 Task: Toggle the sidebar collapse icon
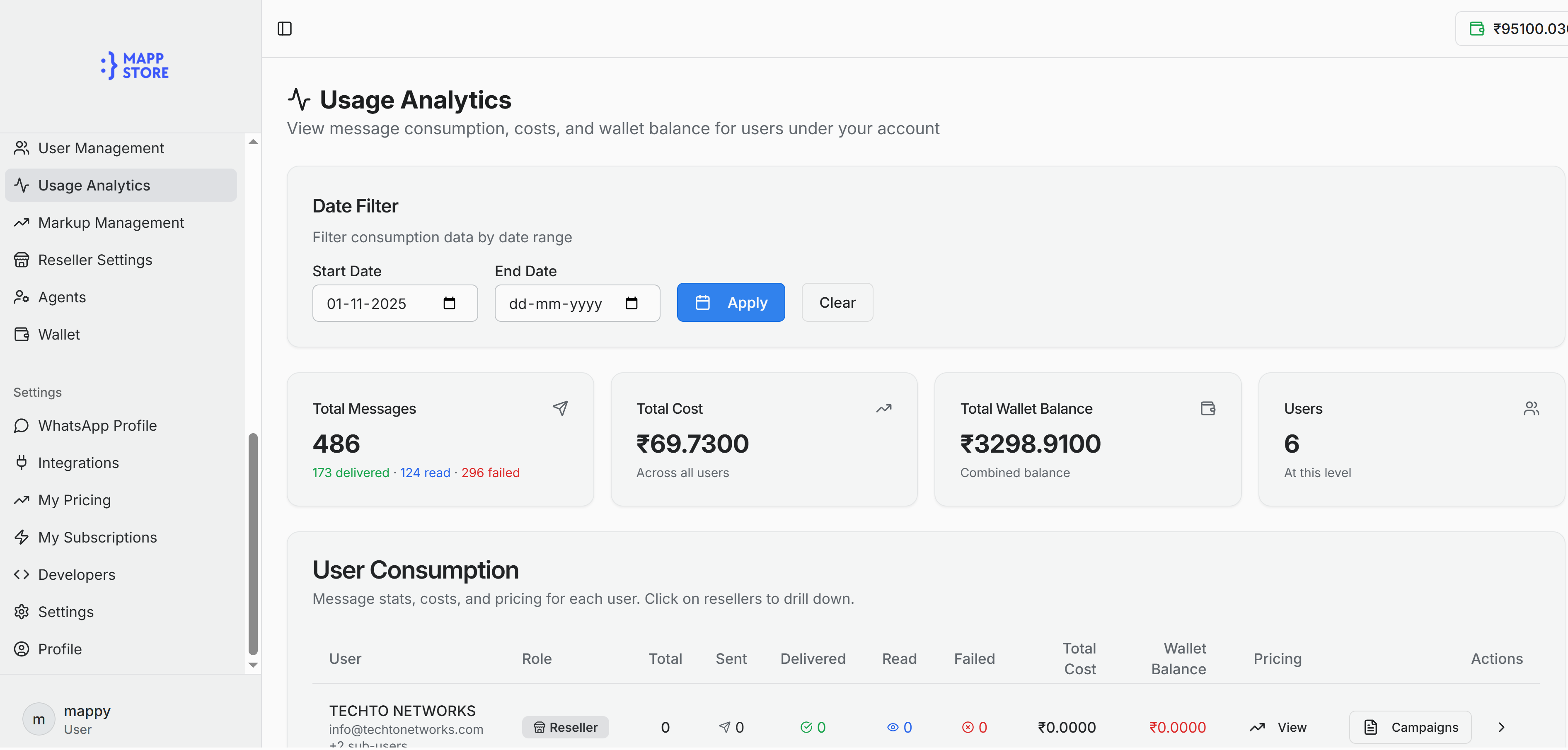284,29
